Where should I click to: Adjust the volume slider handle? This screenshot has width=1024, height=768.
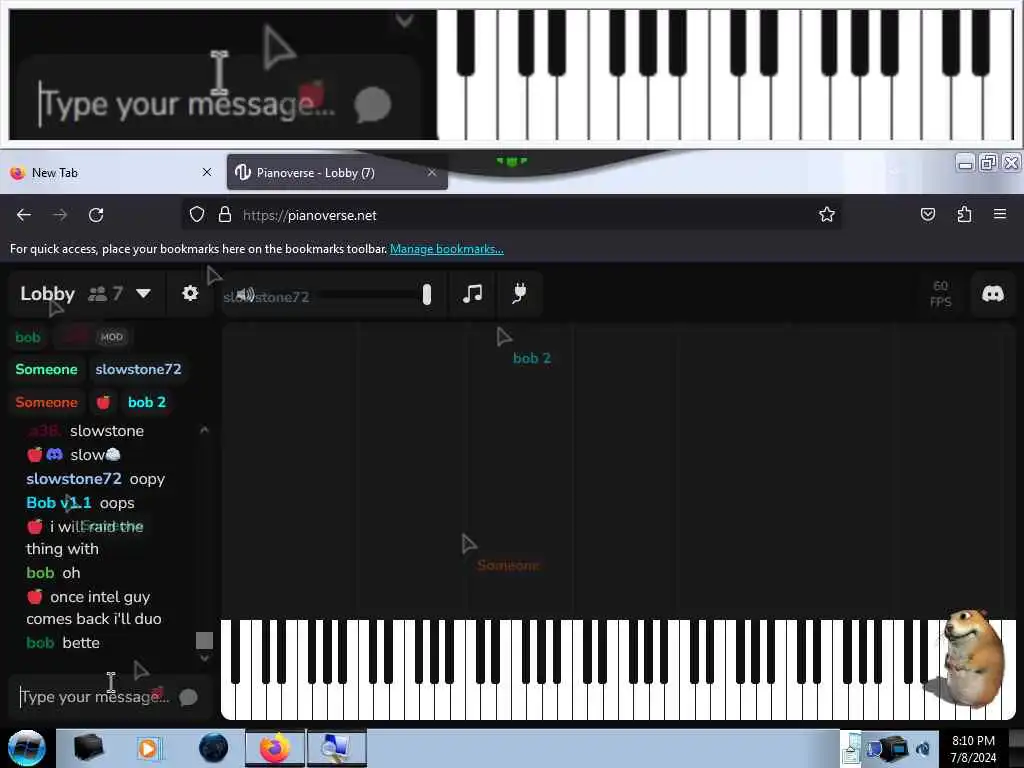click(x=426, y=295)
